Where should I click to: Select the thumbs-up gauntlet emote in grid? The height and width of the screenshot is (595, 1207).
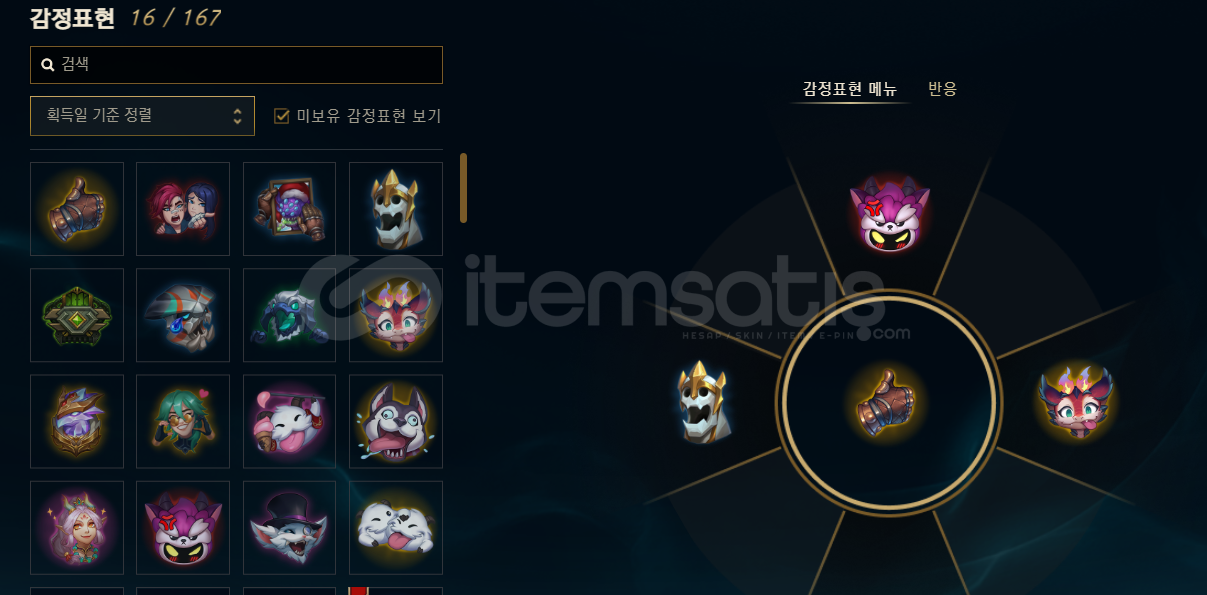77,209
